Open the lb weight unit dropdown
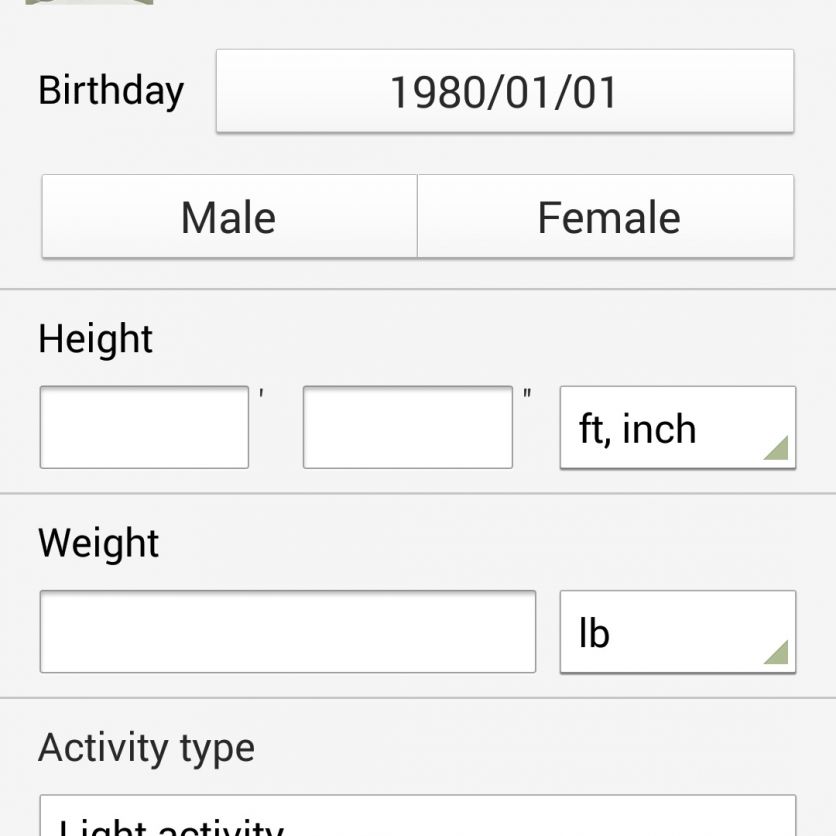The image size is (836, 836). click(677, 632)
